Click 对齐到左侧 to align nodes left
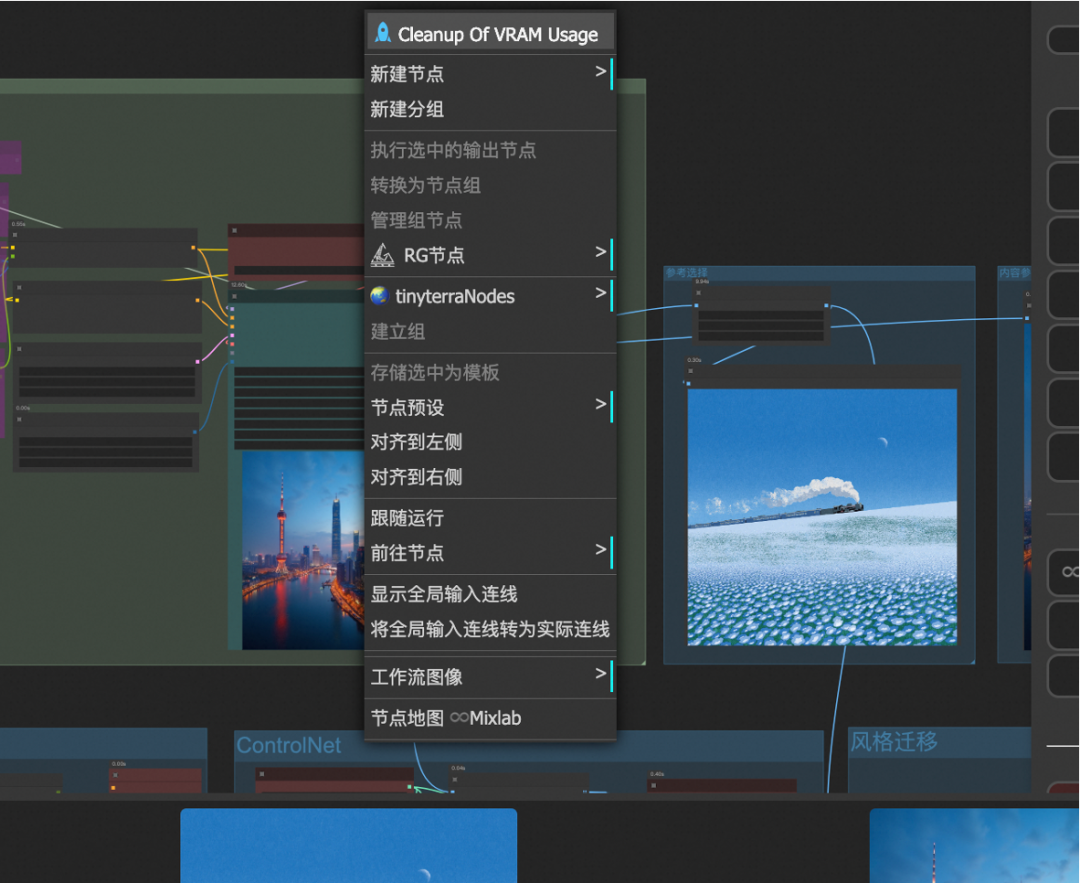The image size is (1080, 883). pyautogui.click(x=416, y=442)
